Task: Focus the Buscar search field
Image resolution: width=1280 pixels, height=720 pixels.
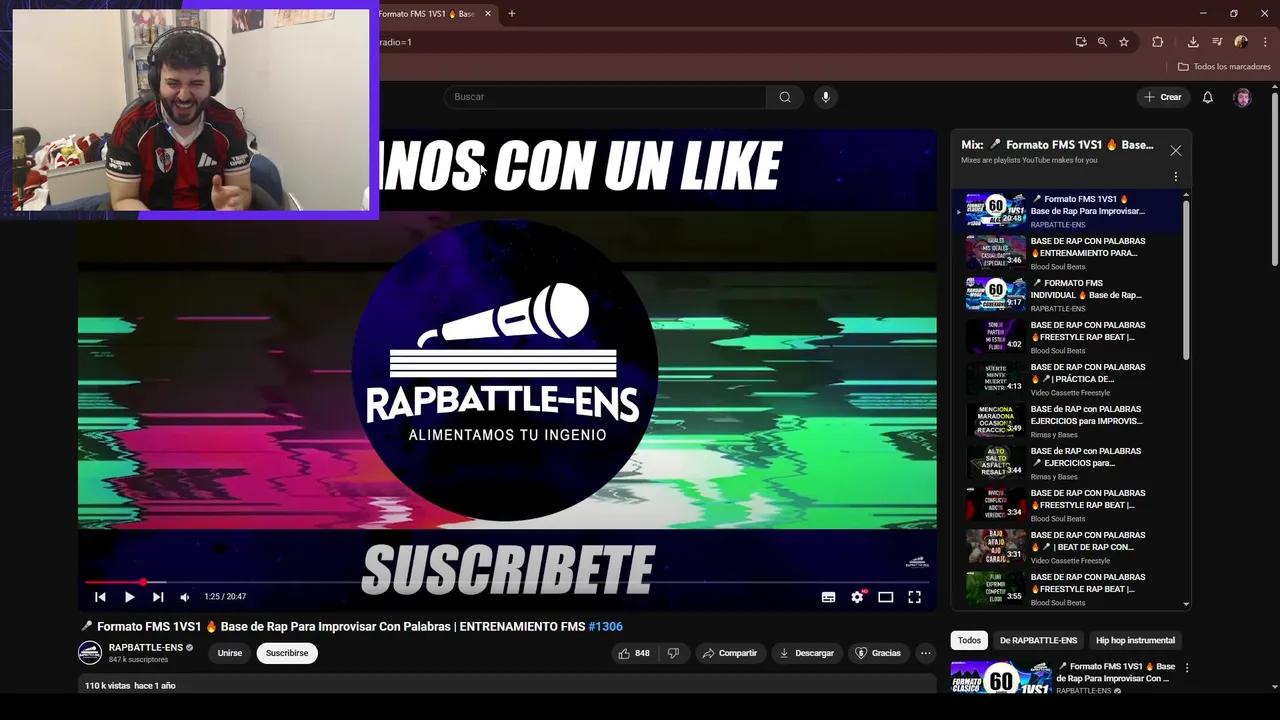Action: 605,97
